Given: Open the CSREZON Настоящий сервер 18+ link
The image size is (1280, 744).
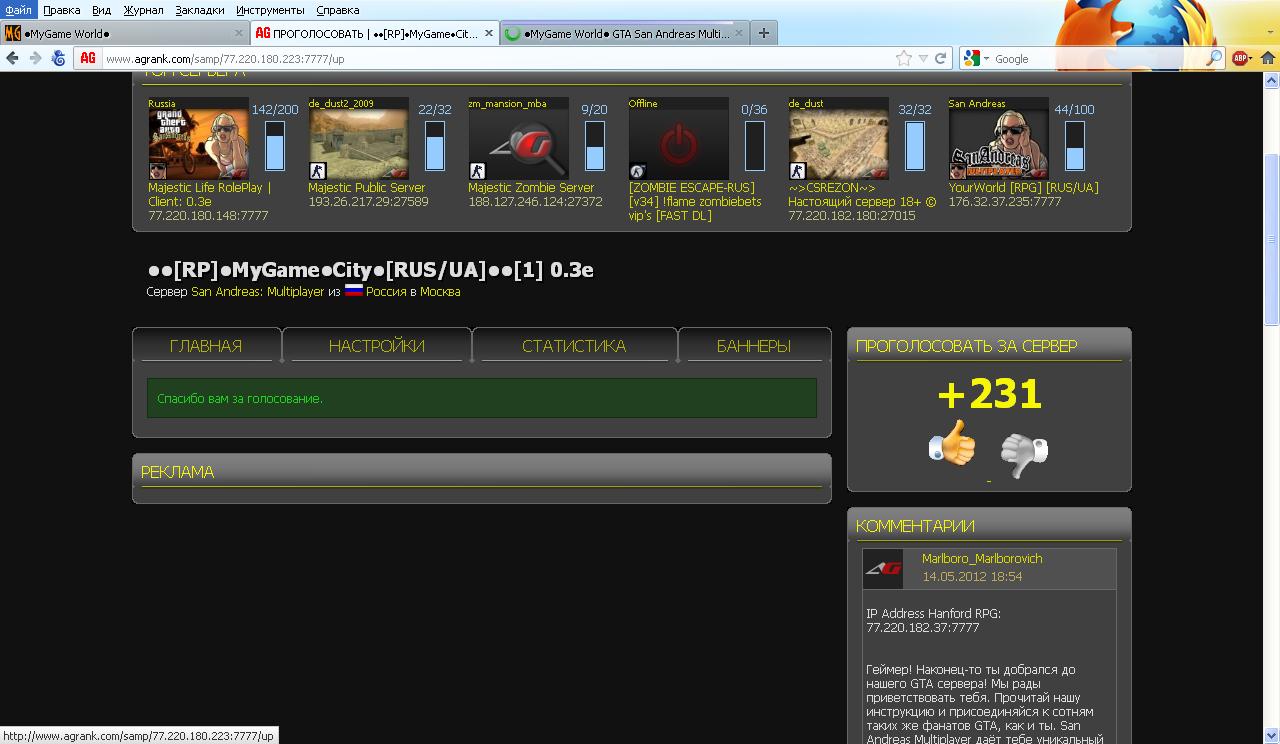Looking at the screenshot, I should [x=861, y=194].
